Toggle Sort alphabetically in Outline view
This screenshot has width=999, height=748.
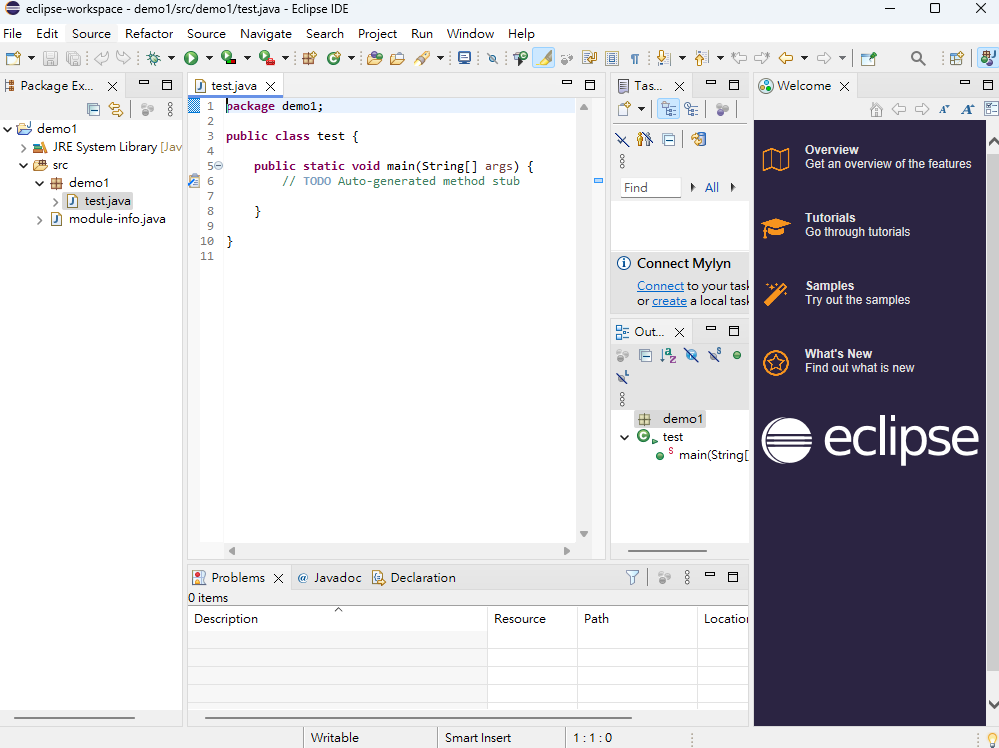point(668,355)
